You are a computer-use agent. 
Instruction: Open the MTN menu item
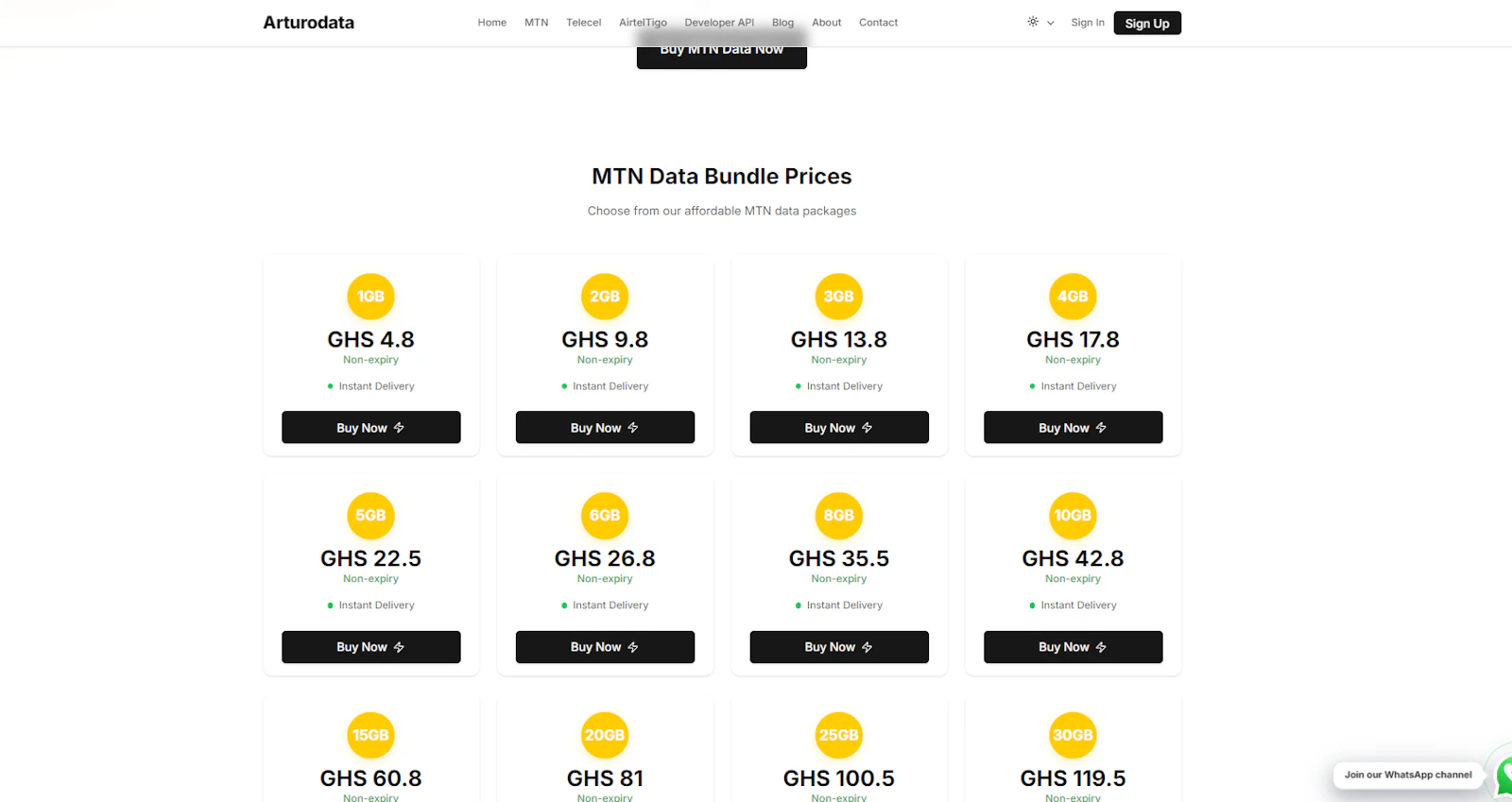[537, 23]
